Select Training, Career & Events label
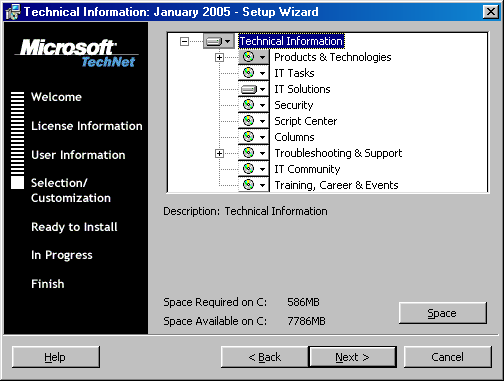 click(x=336, y=185)
